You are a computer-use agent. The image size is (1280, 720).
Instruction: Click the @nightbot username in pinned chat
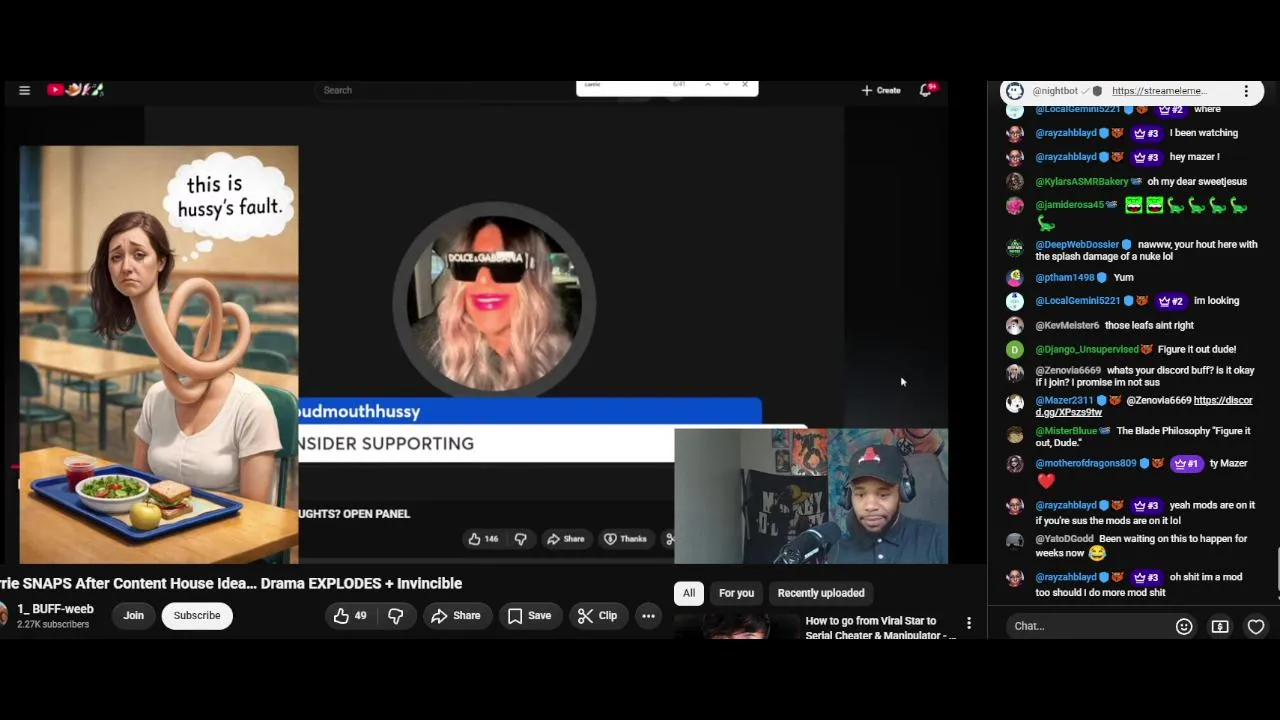[1055, 91]
